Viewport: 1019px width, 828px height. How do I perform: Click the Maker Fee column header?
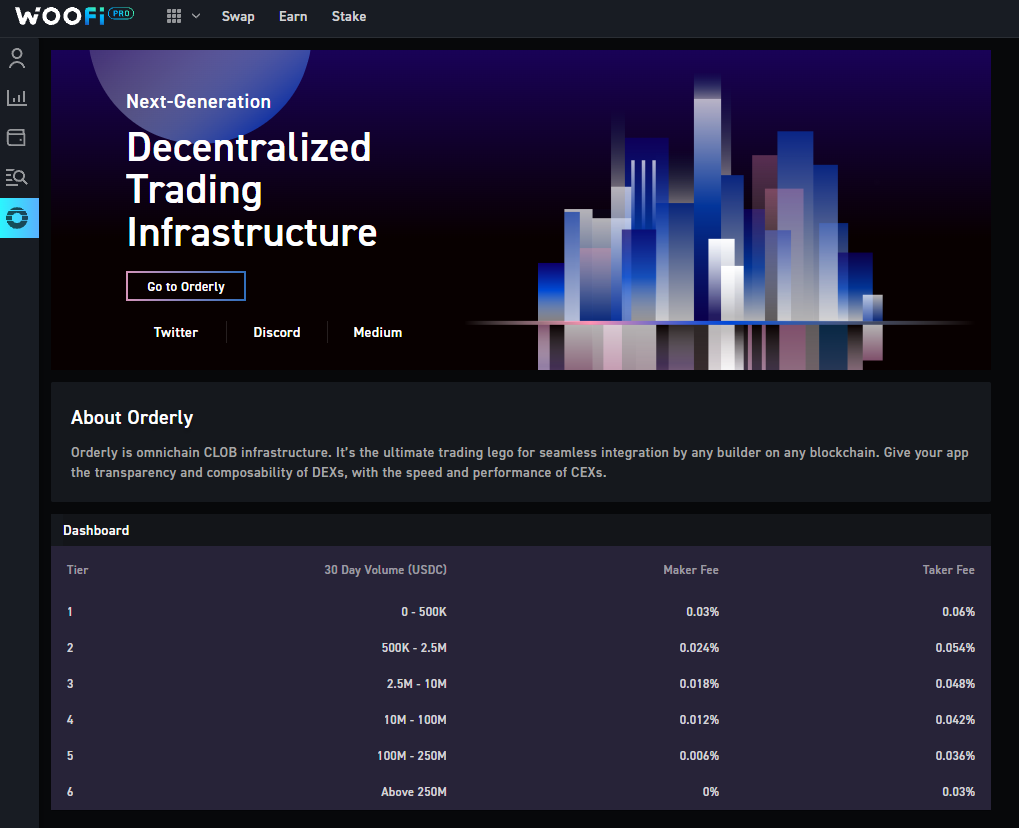[x=690, y=570]
